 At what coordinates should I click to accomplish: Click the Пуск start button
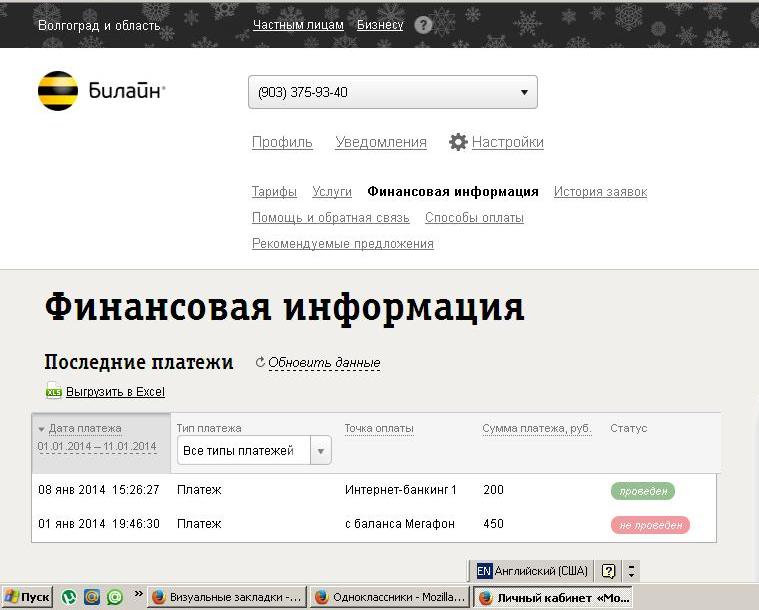(27, 597)
